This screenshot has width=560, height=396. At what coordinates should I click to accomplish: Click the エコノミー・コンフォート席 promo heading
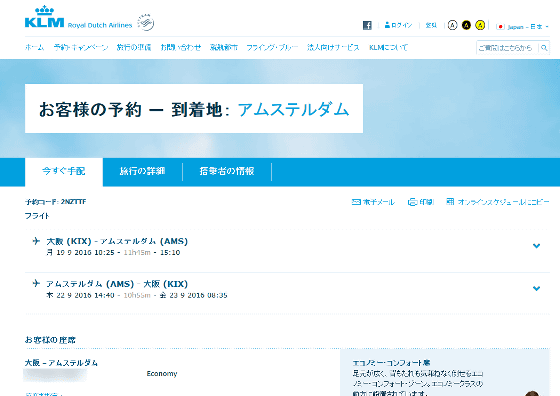click(x=391, y=363)
